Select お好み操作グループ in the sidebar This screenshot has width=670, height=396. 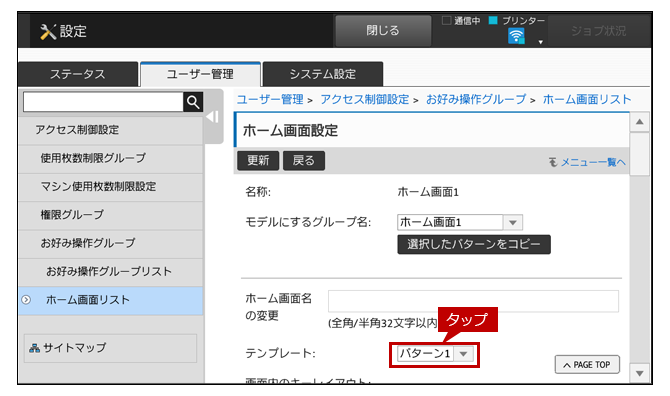111,243
